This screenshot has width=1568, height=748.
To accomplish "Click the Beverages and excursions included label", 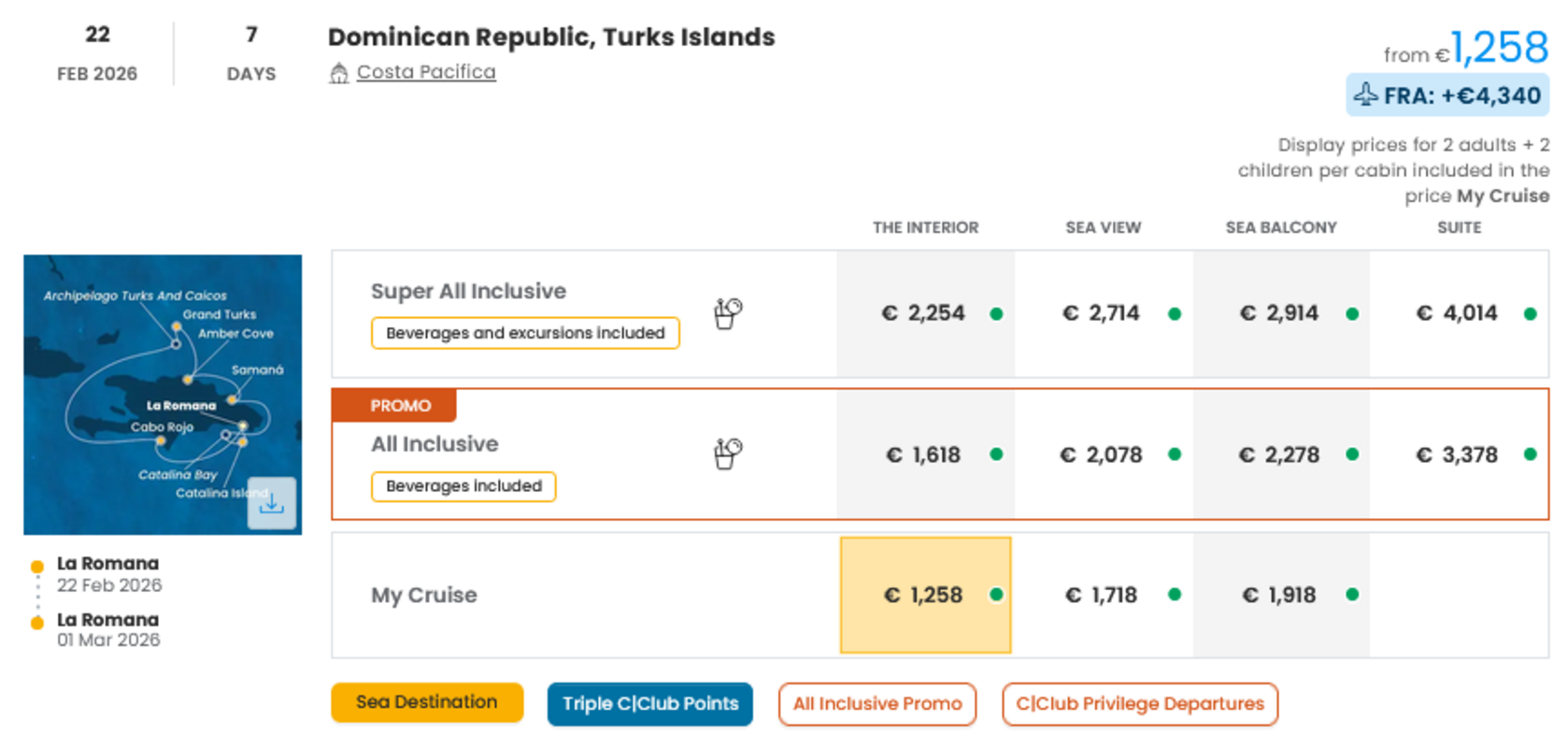I will coord(525,333).
